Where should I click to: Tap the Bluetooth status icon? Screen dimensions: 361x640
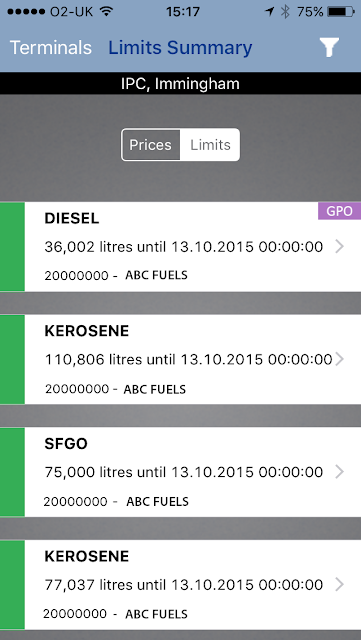point(285,12)
